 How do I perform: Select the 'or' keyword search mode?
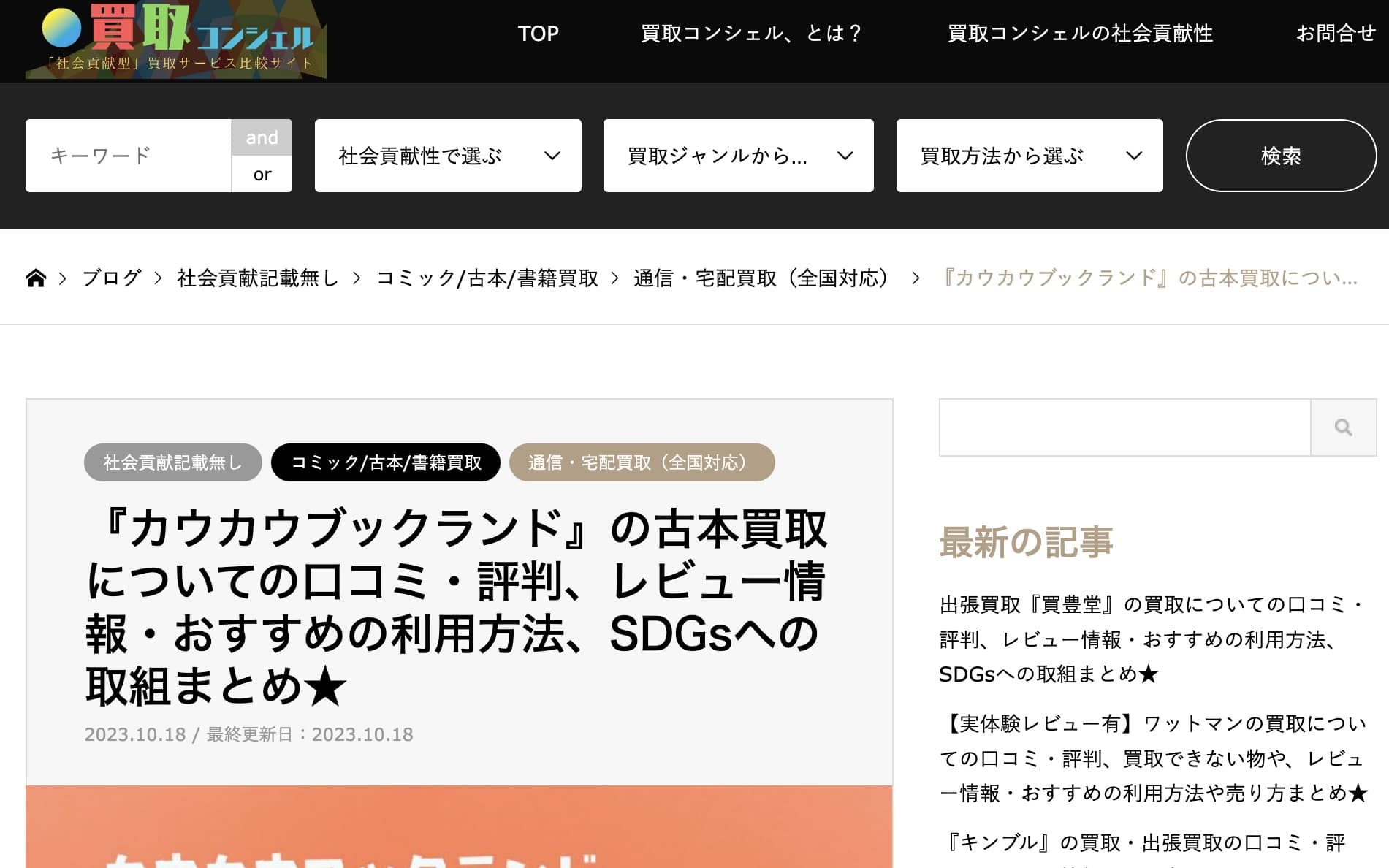[262, 174]
